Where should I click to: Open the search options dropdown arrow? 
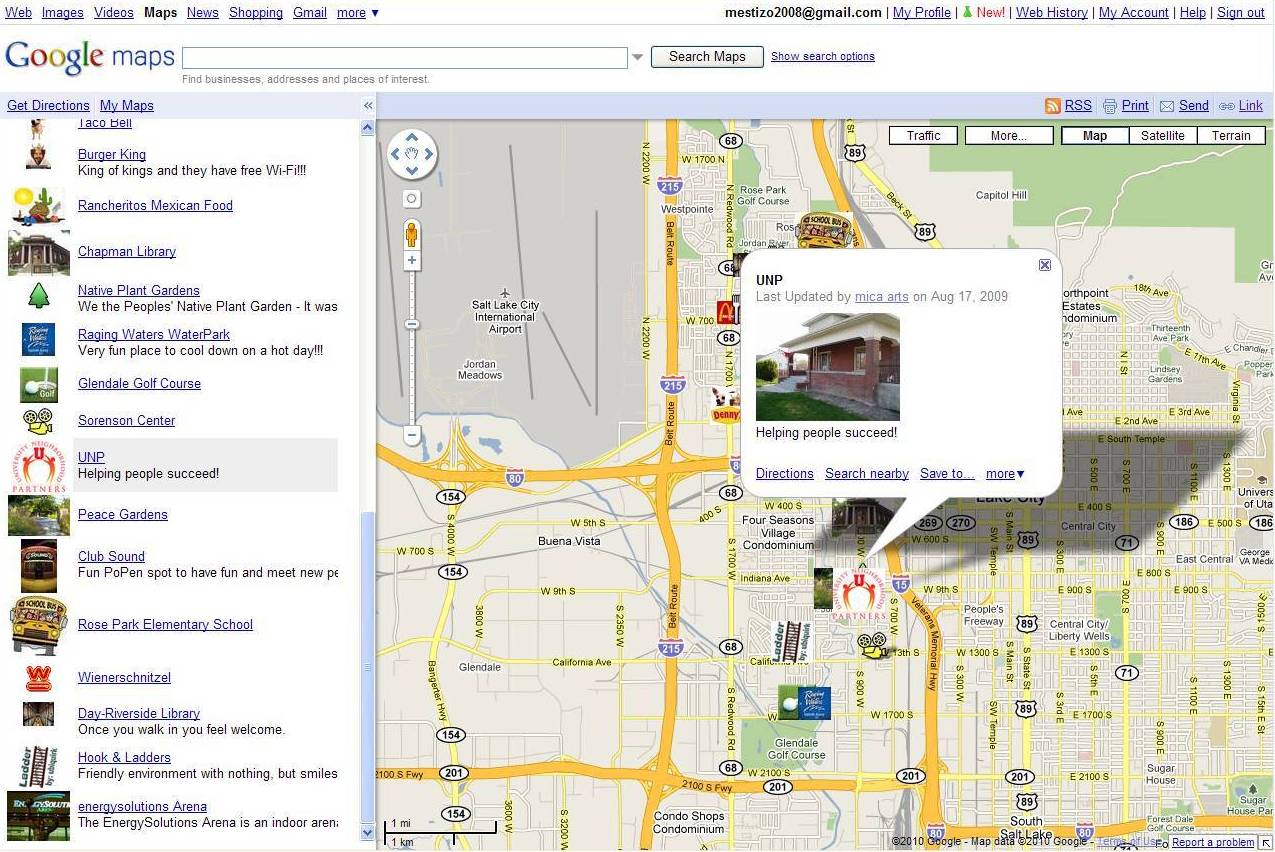pyautogui.click(x=637, y=57)
